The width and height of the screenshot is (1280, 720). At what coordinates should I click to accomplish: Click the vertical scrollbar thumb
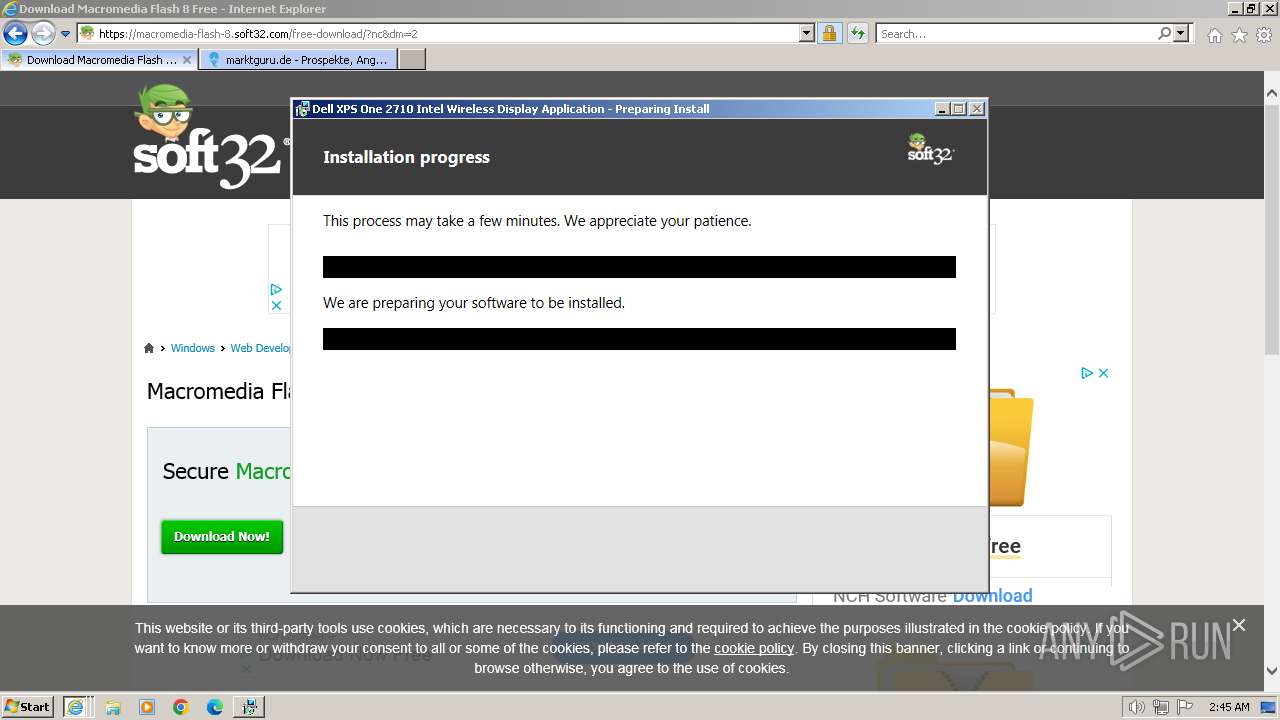tap(1272, 228)
